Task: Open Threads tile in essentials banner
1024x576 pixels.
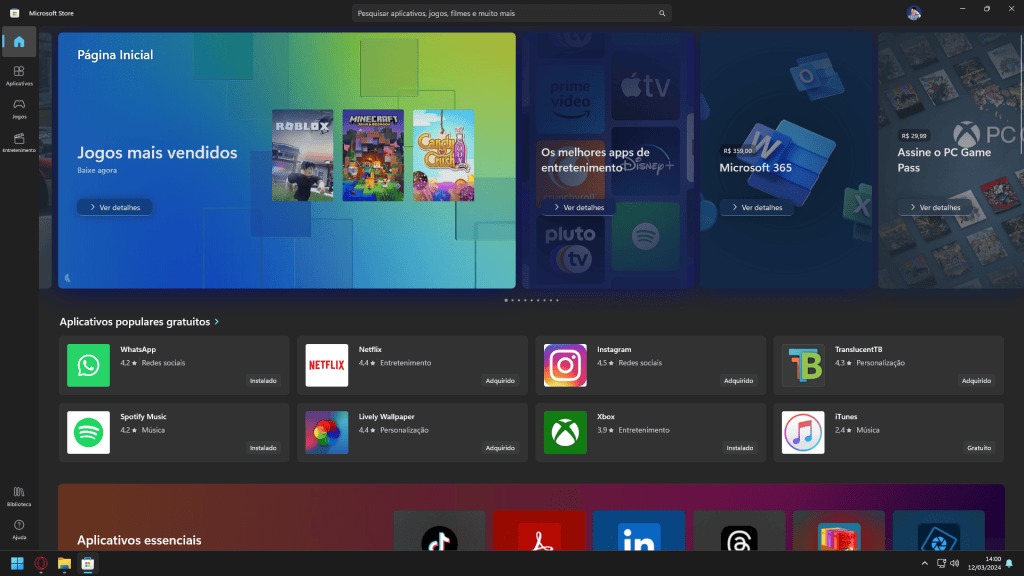Action: point(739,530)
